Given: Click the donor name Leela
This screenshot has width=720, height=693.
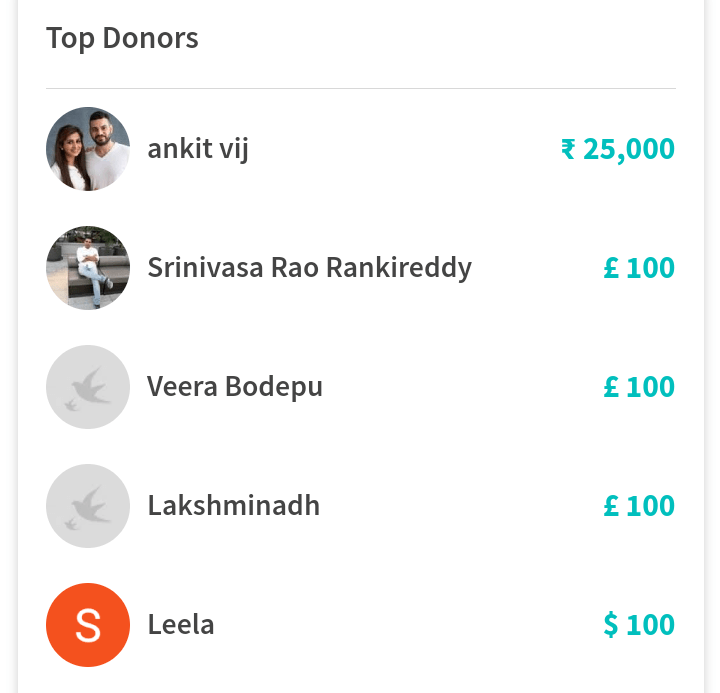Looking at the screenshot, I should click(181, 625).
